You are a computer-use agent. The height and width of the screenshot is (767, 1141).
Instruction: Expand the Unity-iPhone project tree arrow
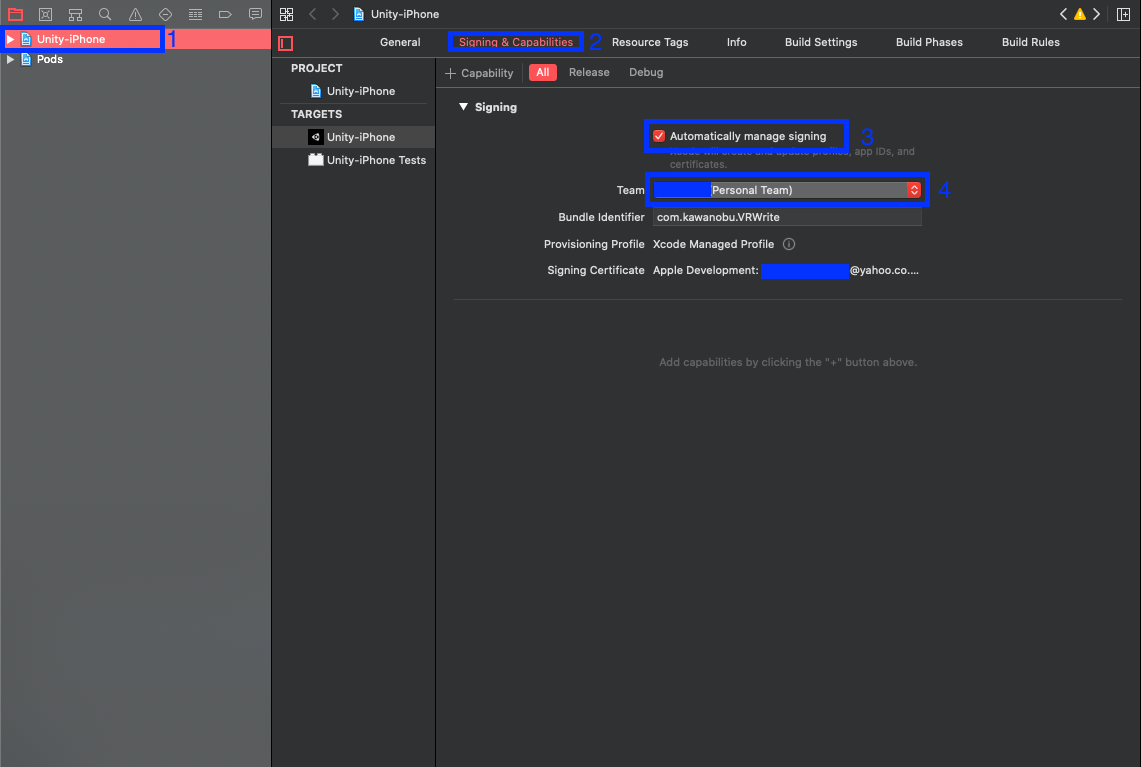(x=10, y=39)
